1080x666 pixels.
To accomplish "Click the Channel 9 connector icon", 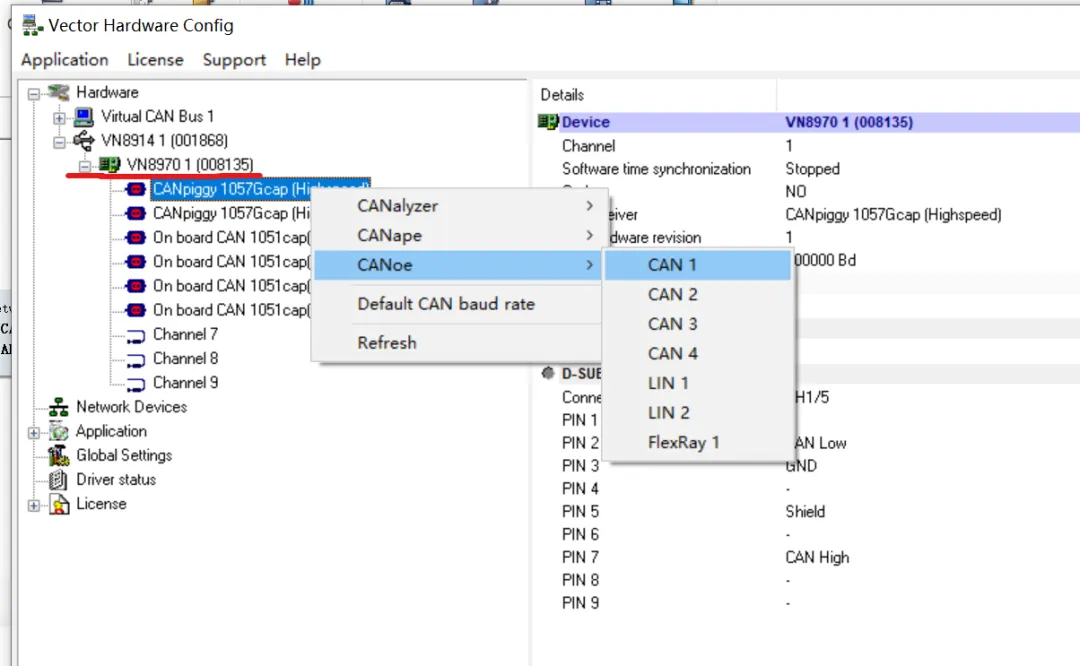I will (x=136, y=384).
